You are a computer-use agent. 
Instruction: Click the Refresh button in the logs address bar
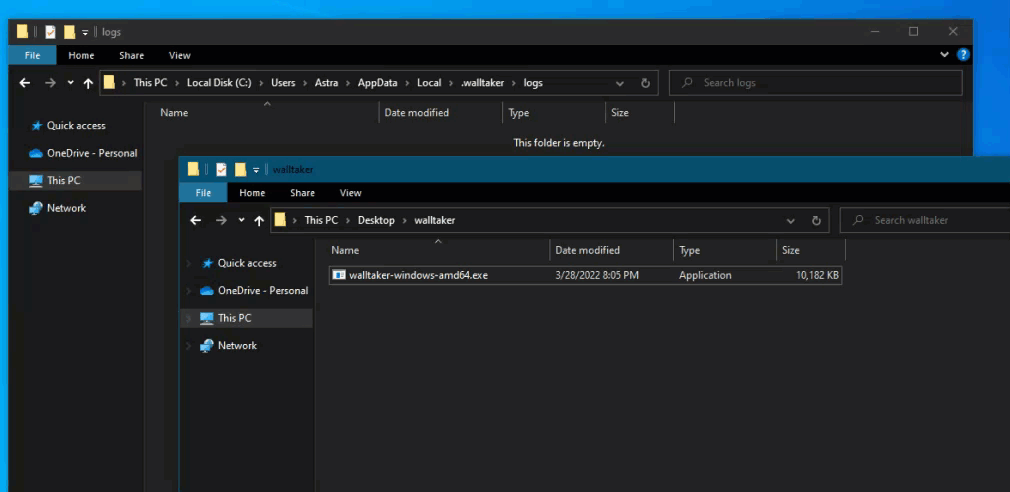645,83
